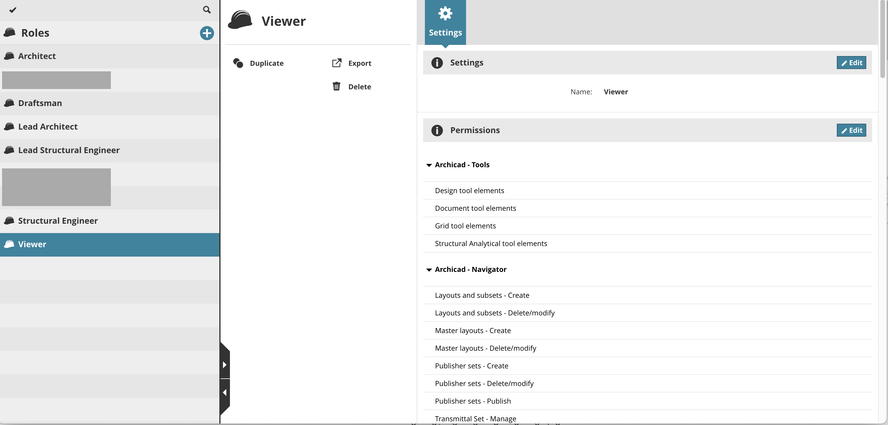Select the Architect role
The height and width of the screenshot is (425, 888).
click(x=37, y=56)
